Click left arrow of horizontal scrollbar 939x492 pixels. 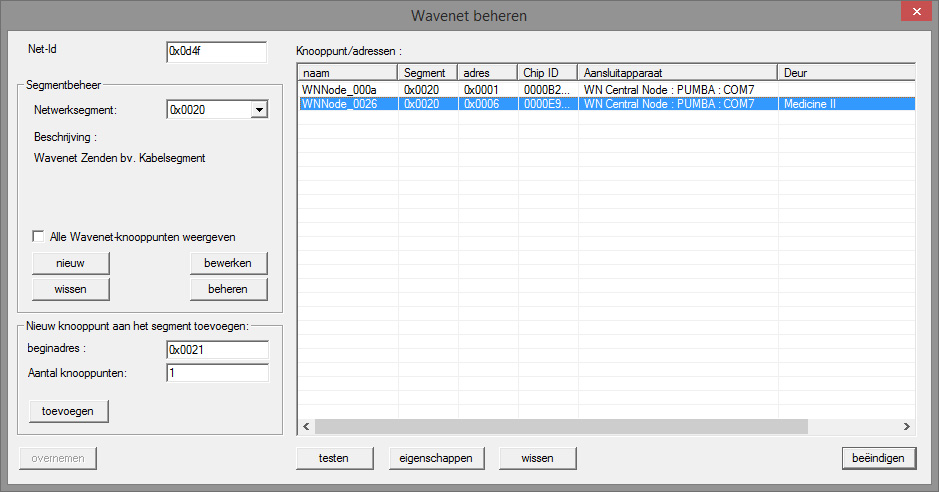[x=306, y=427]
